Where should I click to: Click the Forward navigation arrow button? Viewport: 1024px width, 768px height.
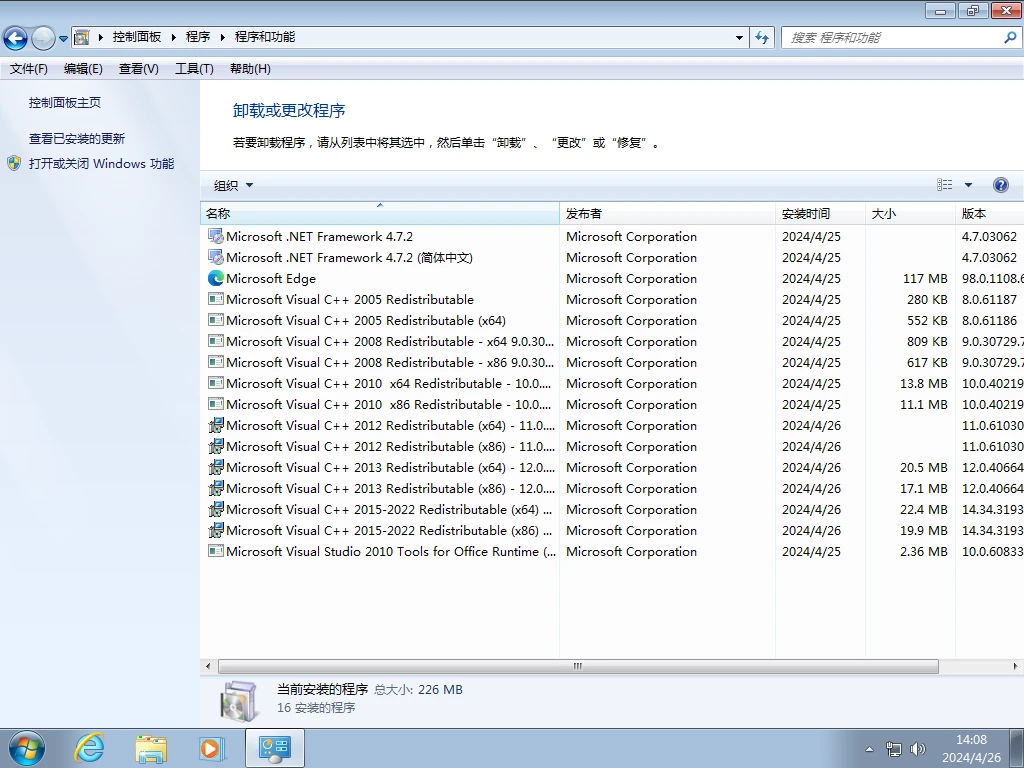tap(43, 38)
